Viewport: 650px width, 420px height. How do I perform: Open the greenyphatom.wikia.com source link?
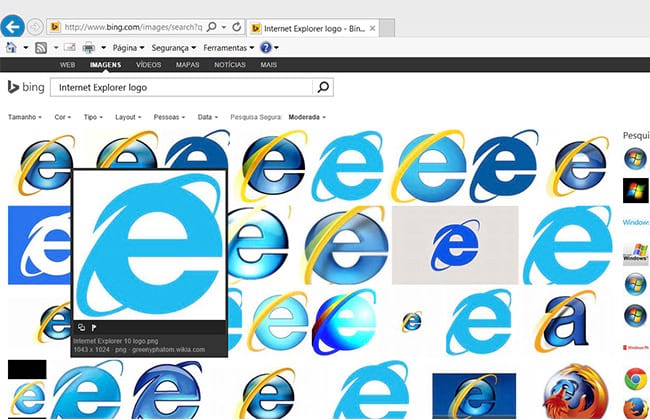[x=168, y=350]
